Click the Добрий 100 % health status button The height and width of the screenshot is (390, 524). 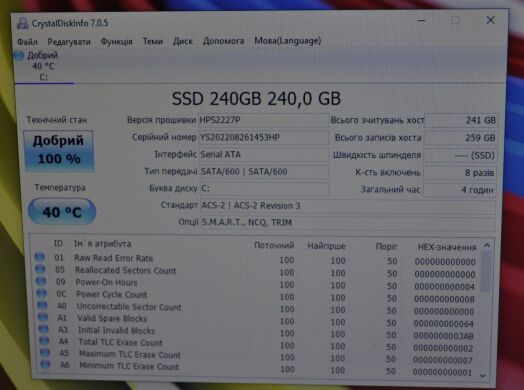(x=58, y=151)
